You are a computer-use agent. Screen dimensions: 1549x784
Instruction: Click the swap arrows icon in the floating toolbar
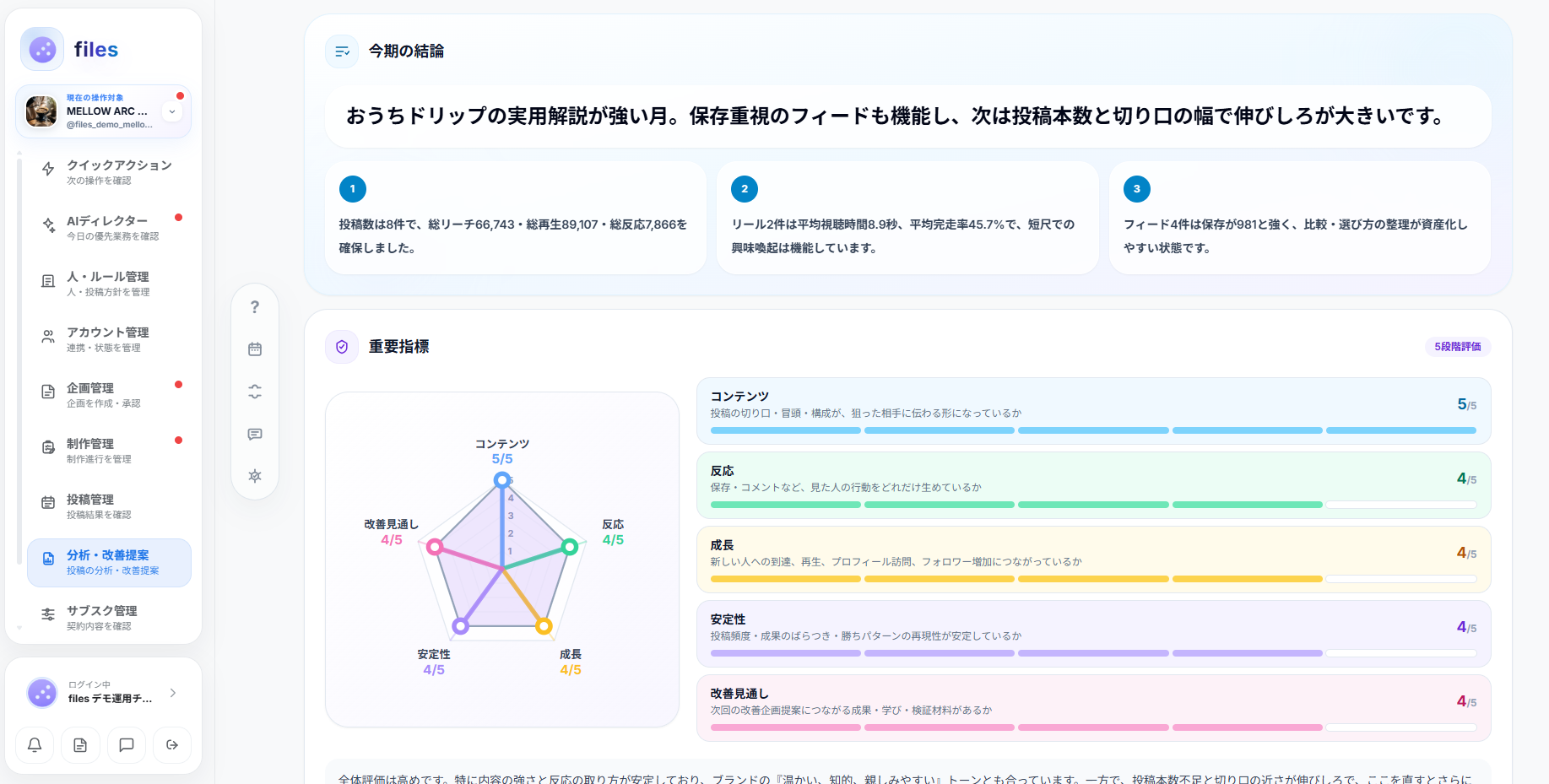255,392
